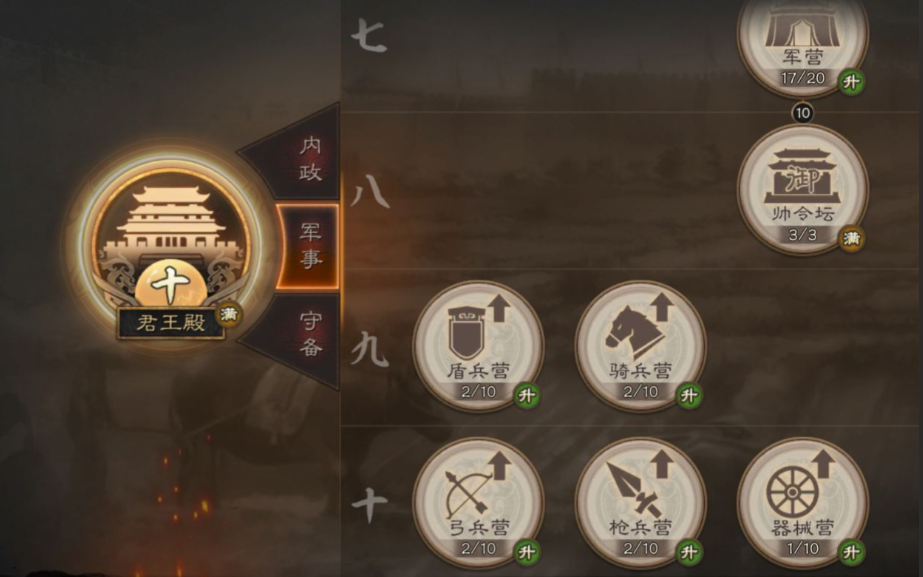Image resolution: width=923 pixels, height=577 pixels.
Task: Click the 君王殿 palace emblem
Action: click(x=171, y=247)
